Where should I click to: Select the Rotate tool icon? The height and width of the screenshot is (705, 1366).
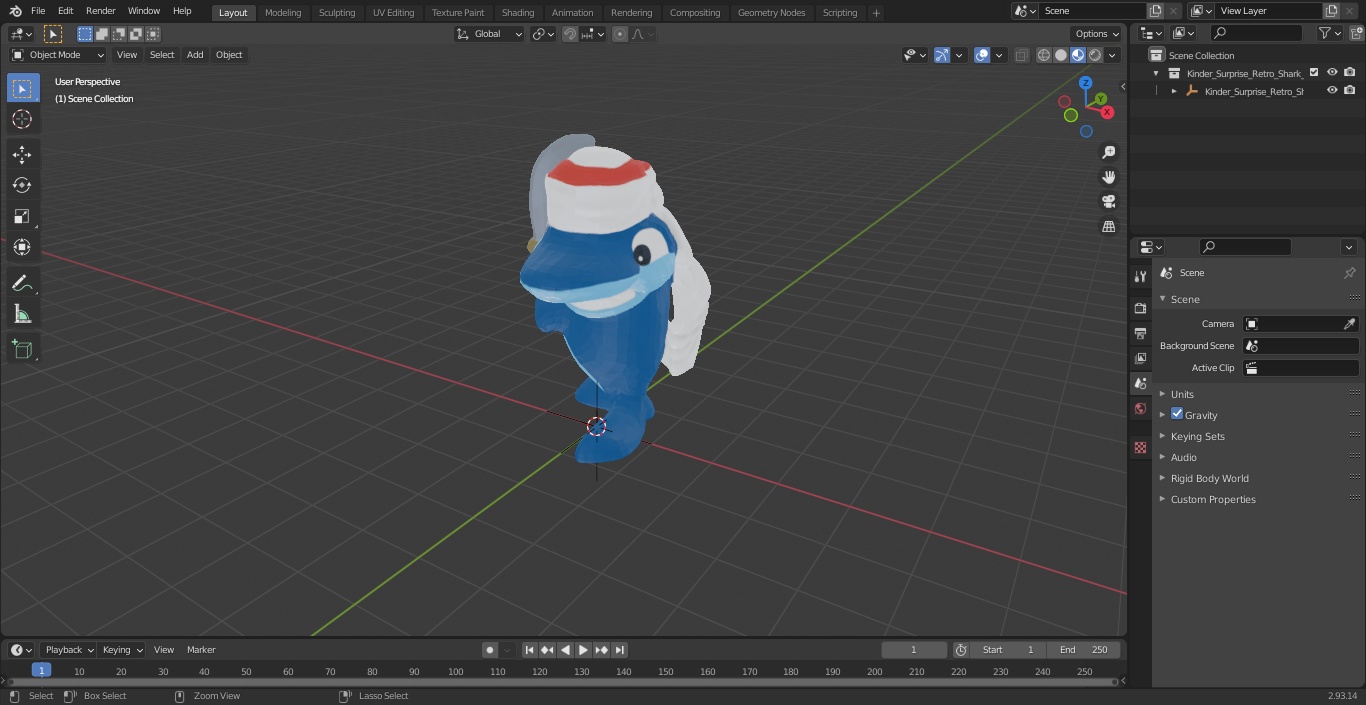(x=22, y=185)
